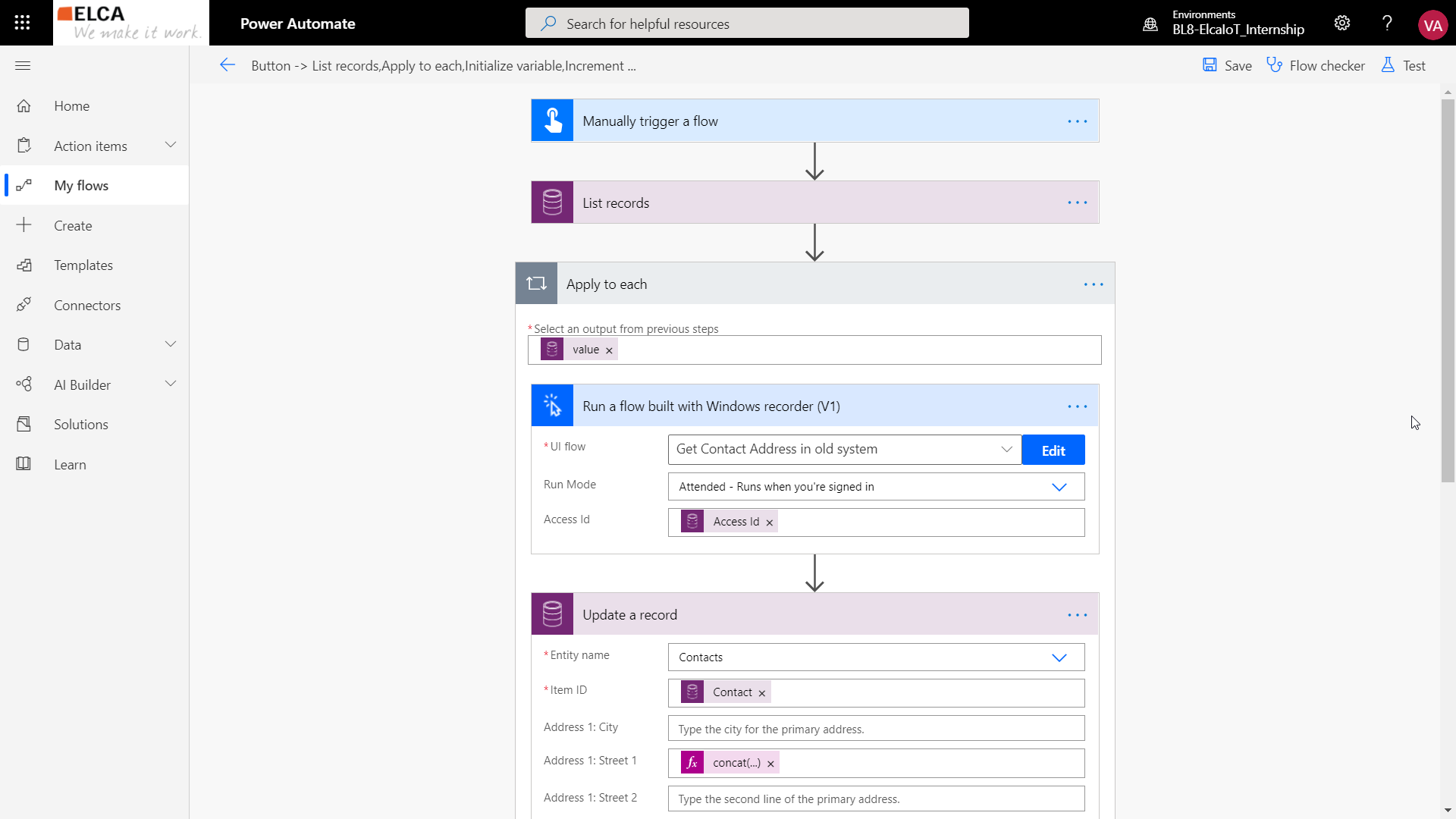Collapse the Apply to each header

(758, 284)
